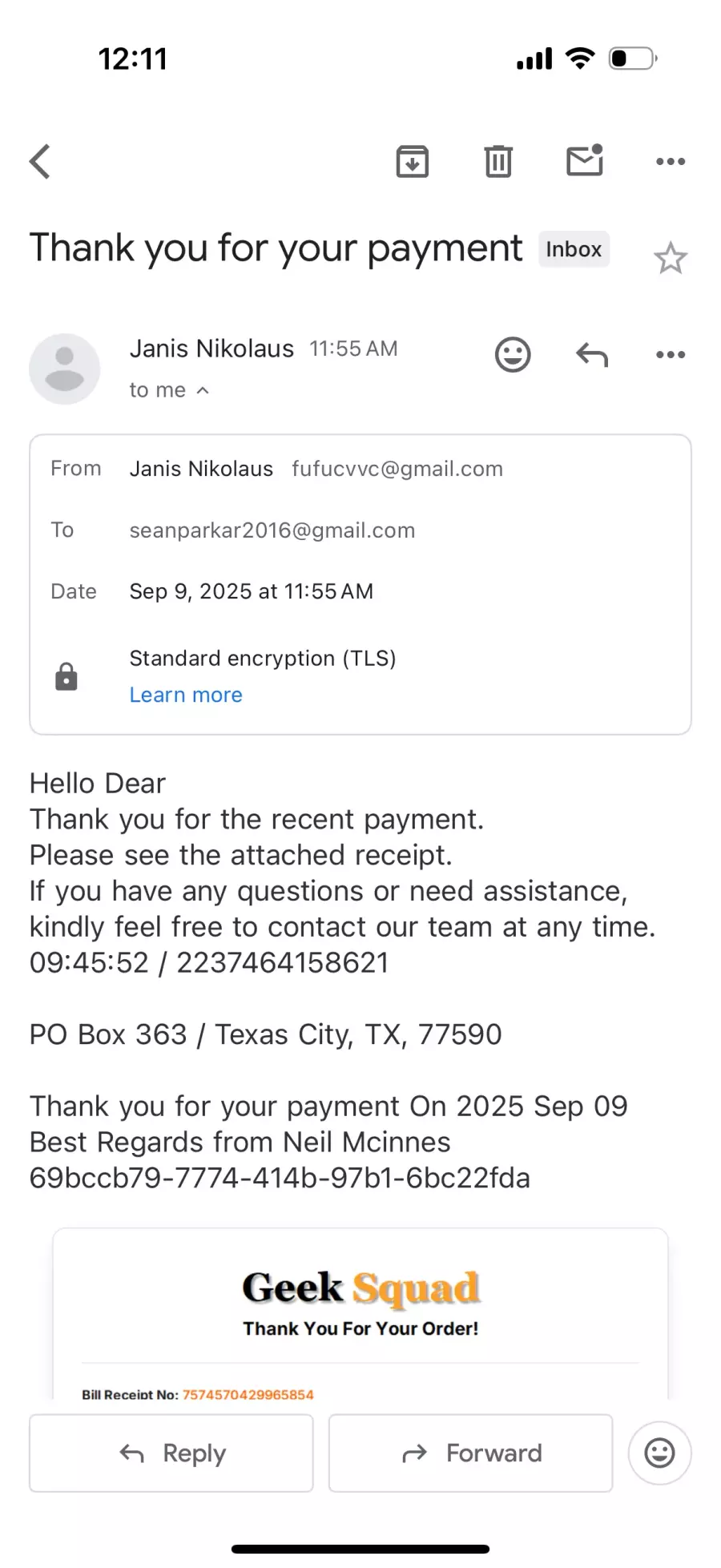The height and width of the screenshot is (1568, 721).
Task: Mark the email as unread
Action: point(585,161)
